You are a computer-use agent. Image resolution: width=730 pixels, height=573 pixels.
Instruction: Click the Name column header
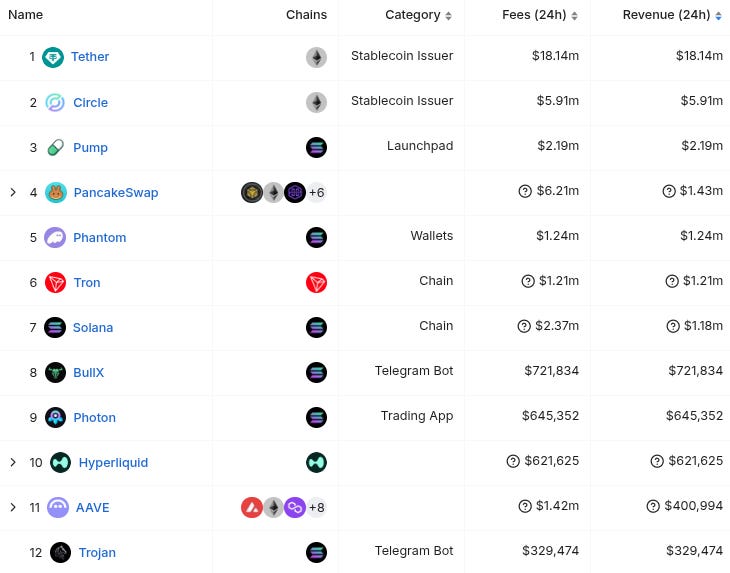[26, 15]
